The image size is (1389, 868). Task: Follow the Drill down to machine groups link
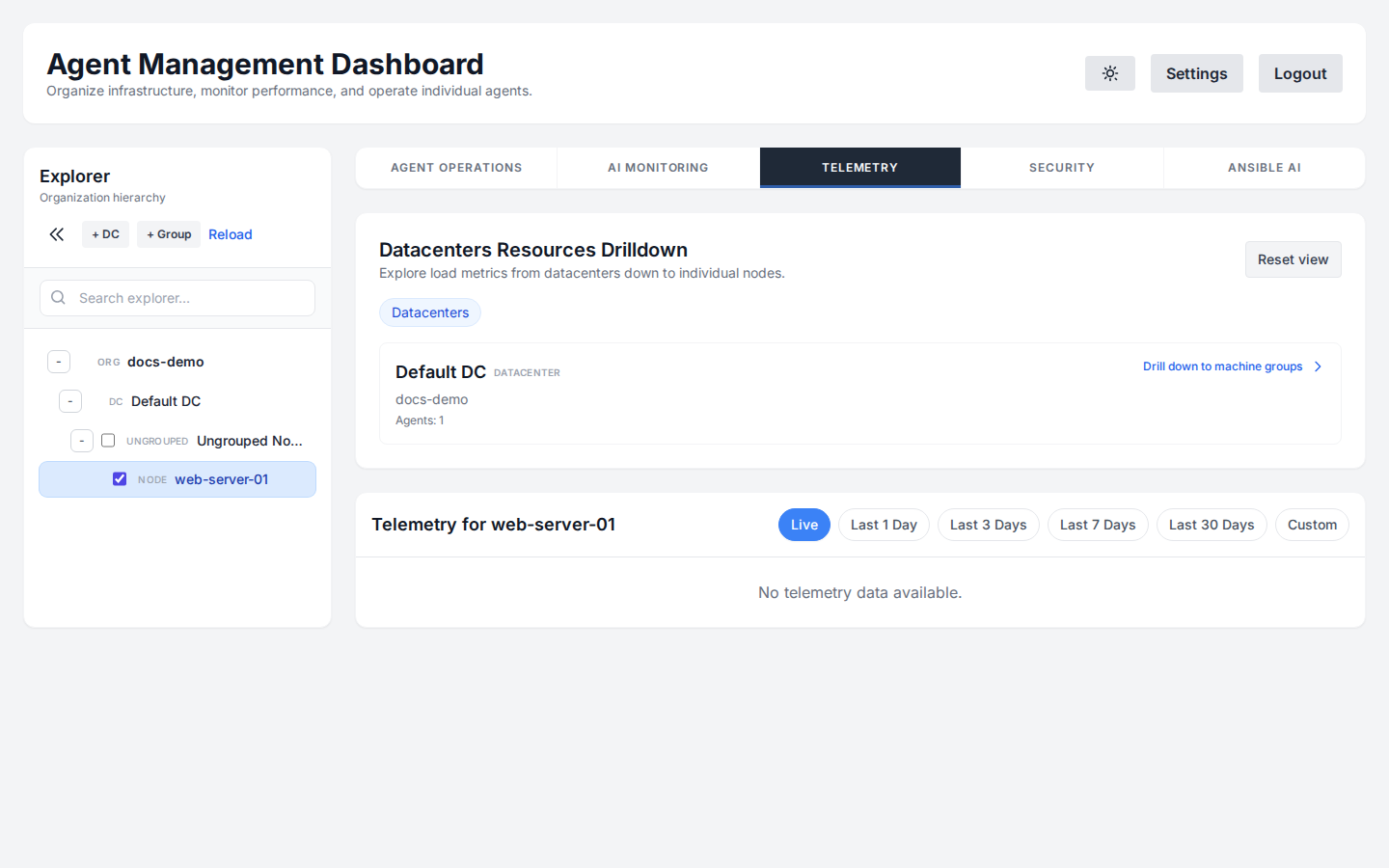1221,366
